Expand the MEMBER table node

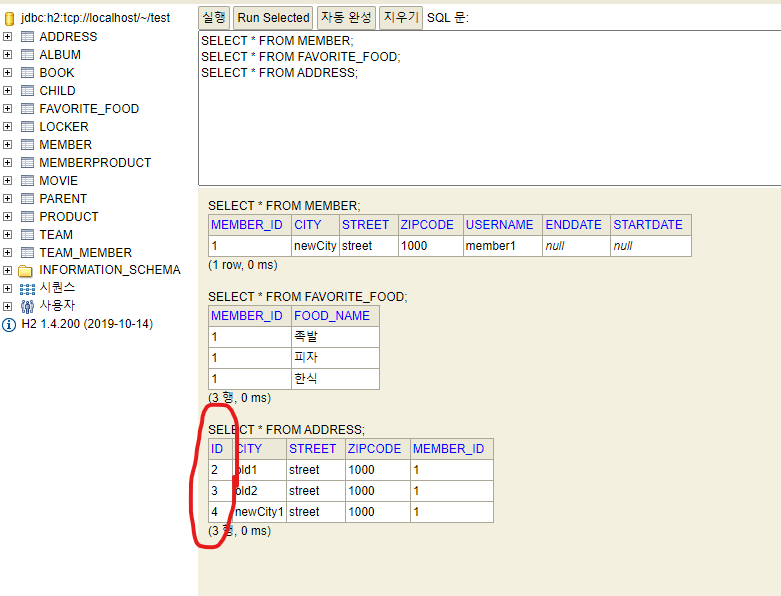click(7, 144)
